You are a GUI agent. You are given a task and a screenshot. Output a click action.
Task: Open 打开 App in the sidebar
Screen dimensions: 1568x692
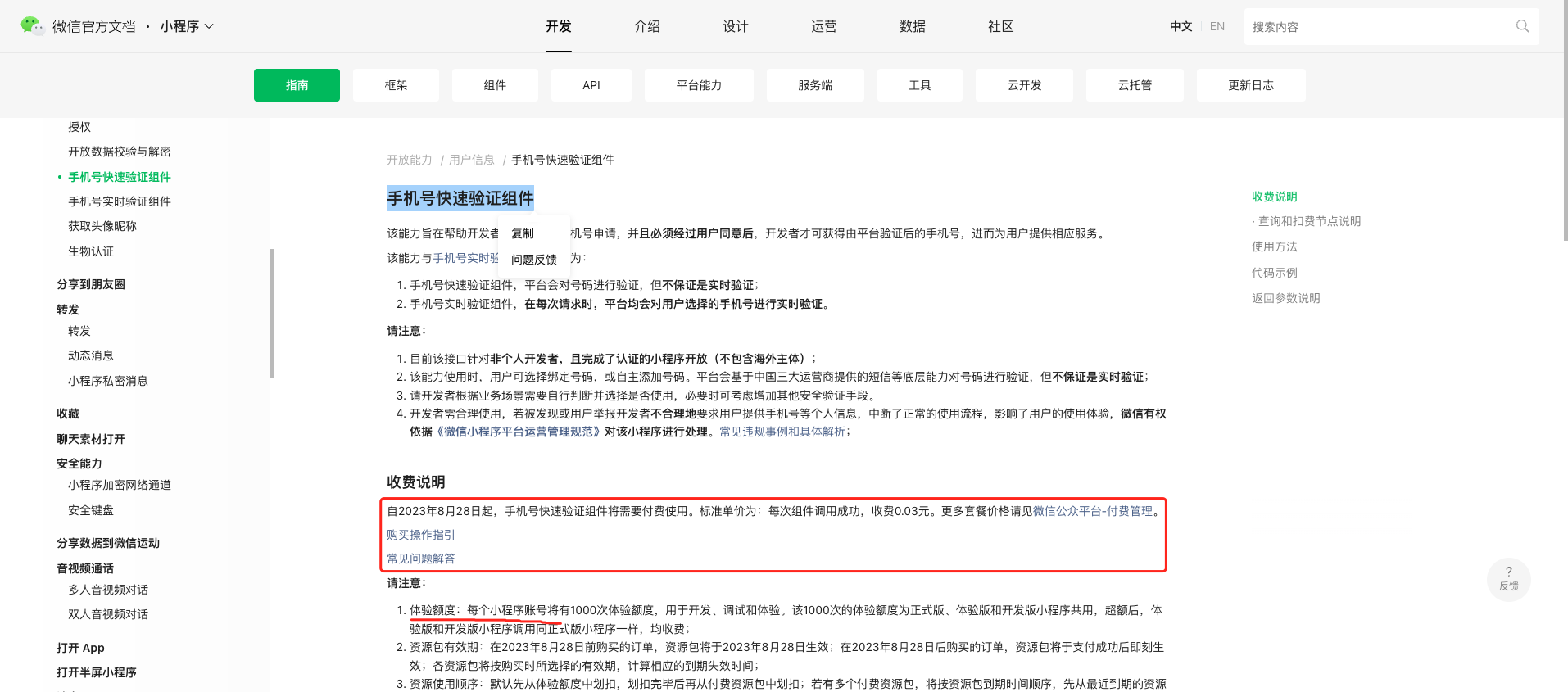80,648
